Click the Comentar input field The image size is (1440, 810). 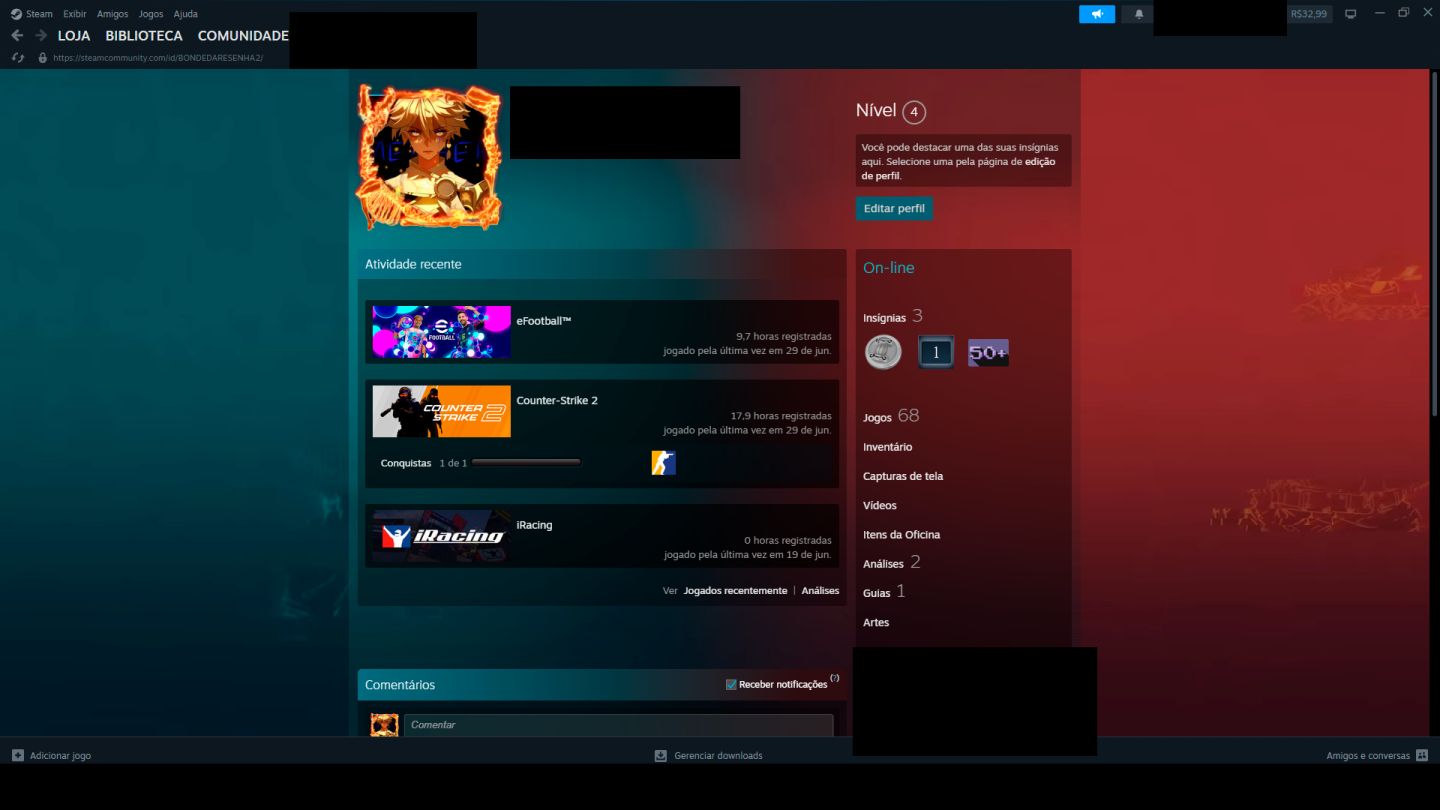(618, 725)
